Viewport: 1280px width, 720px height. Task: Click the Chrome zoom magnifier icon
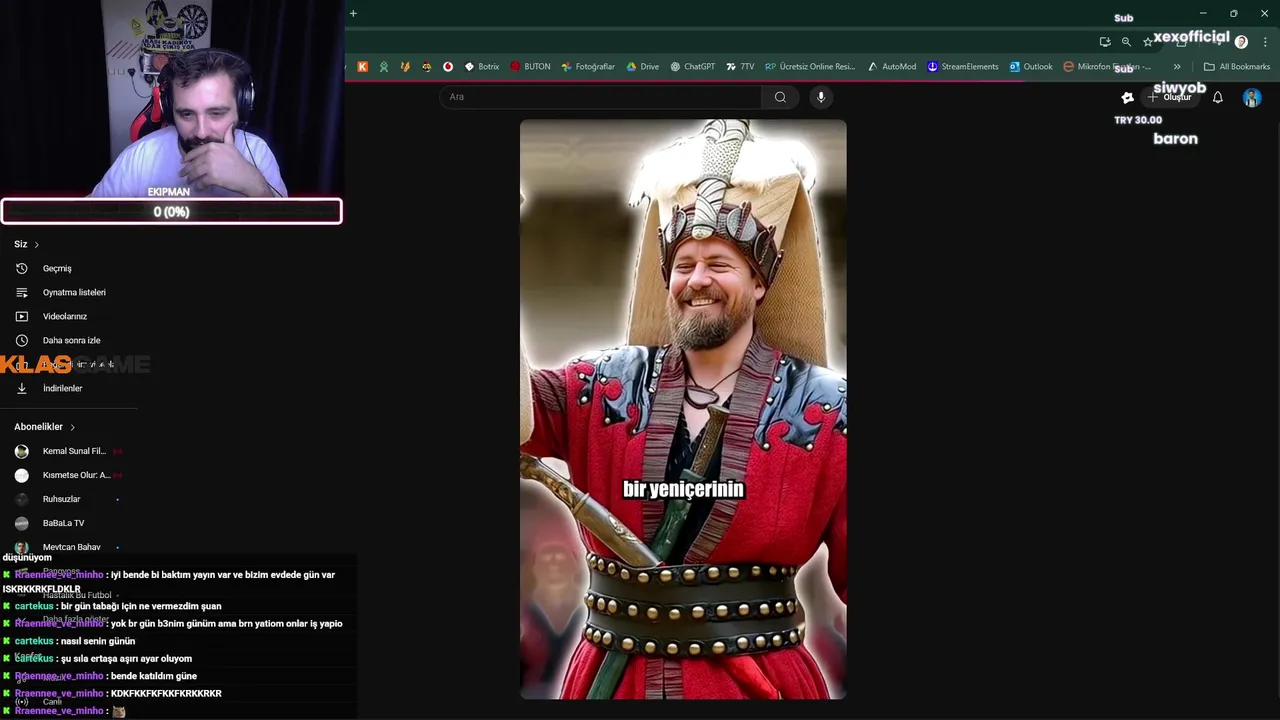1126,42
